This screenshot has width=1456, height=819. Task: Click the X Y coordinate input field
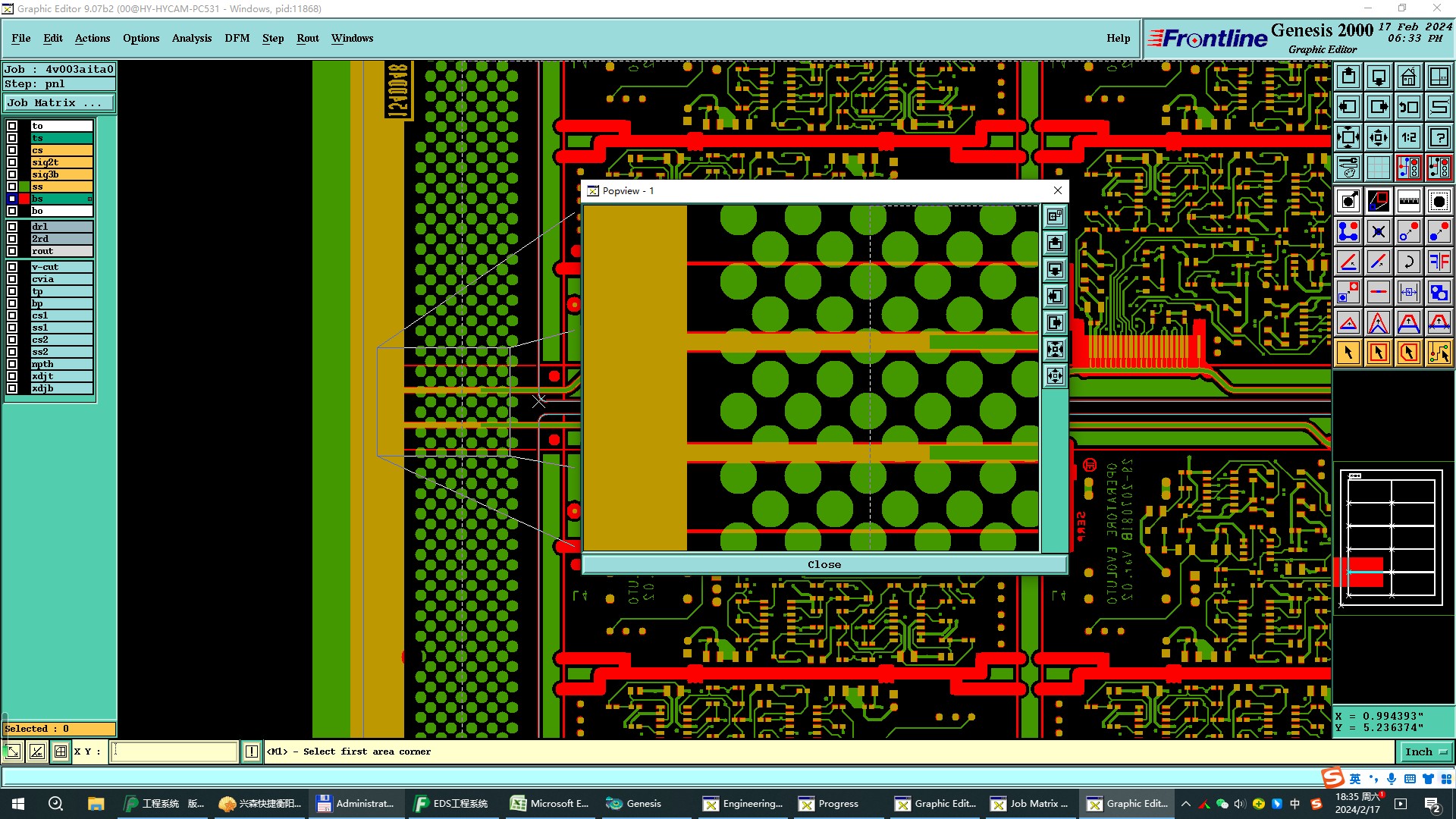point(174,752)
